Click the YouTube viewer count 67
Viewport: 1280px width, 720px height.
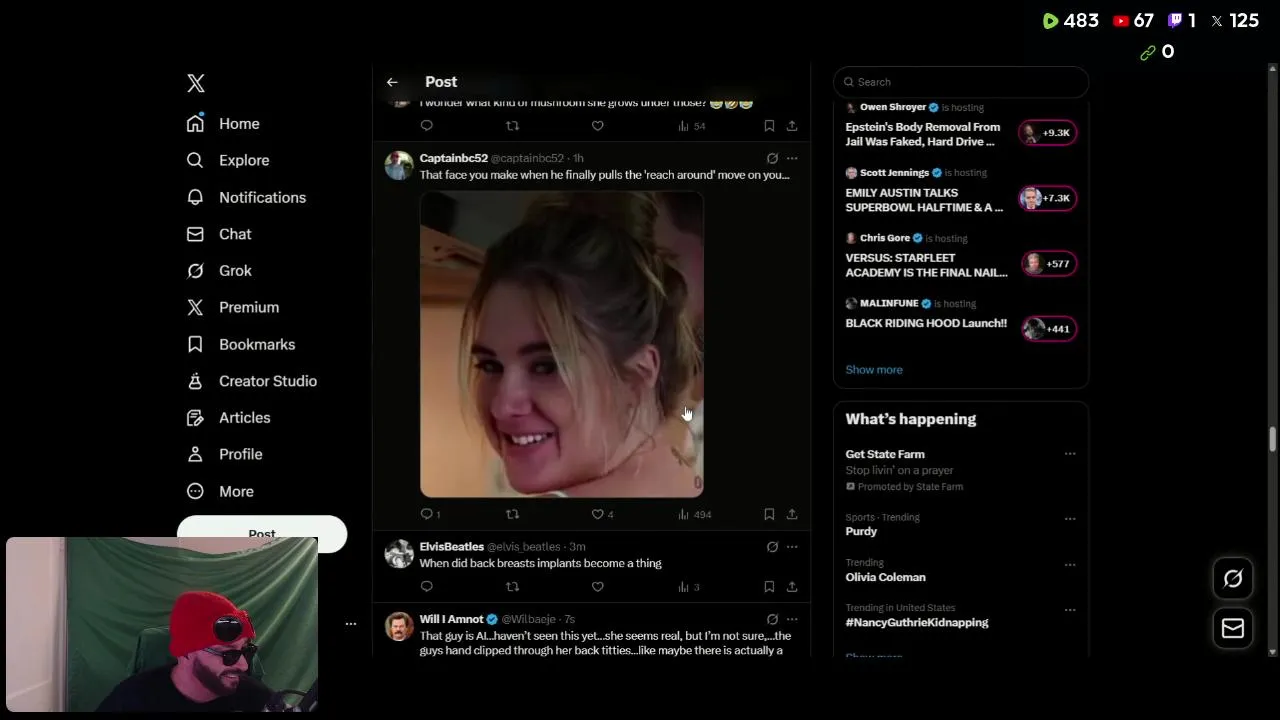(1133, 21)
